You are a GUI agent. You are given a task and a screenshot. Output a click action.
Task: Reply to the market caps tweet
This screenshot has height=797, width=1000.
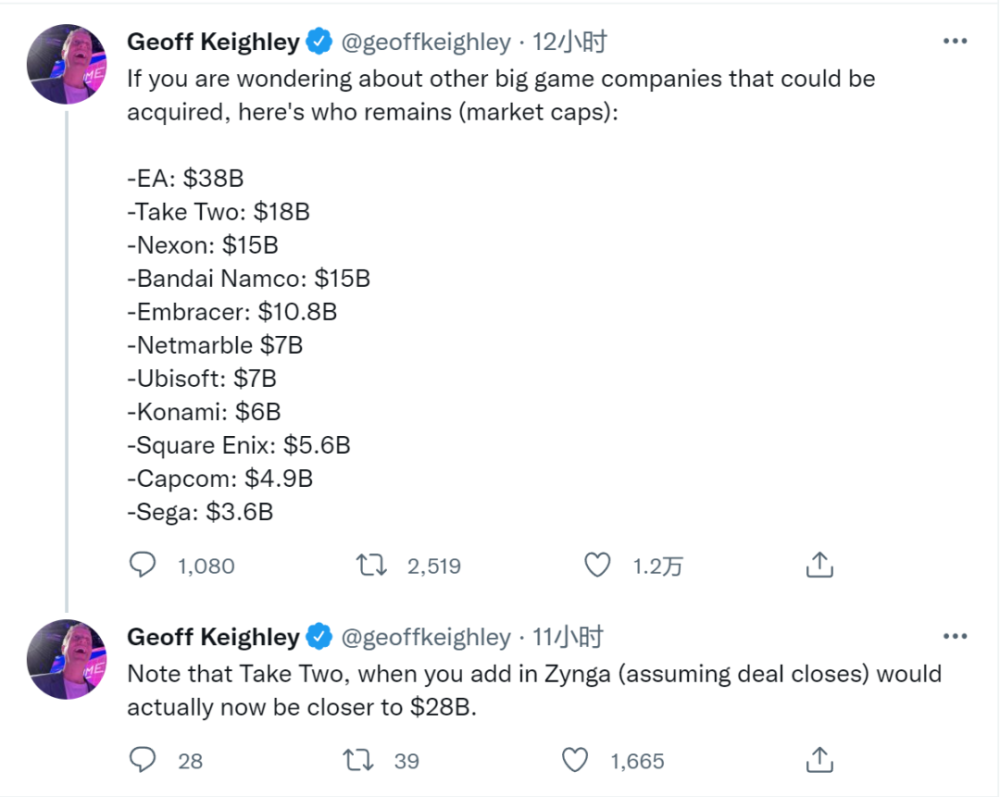145,566
